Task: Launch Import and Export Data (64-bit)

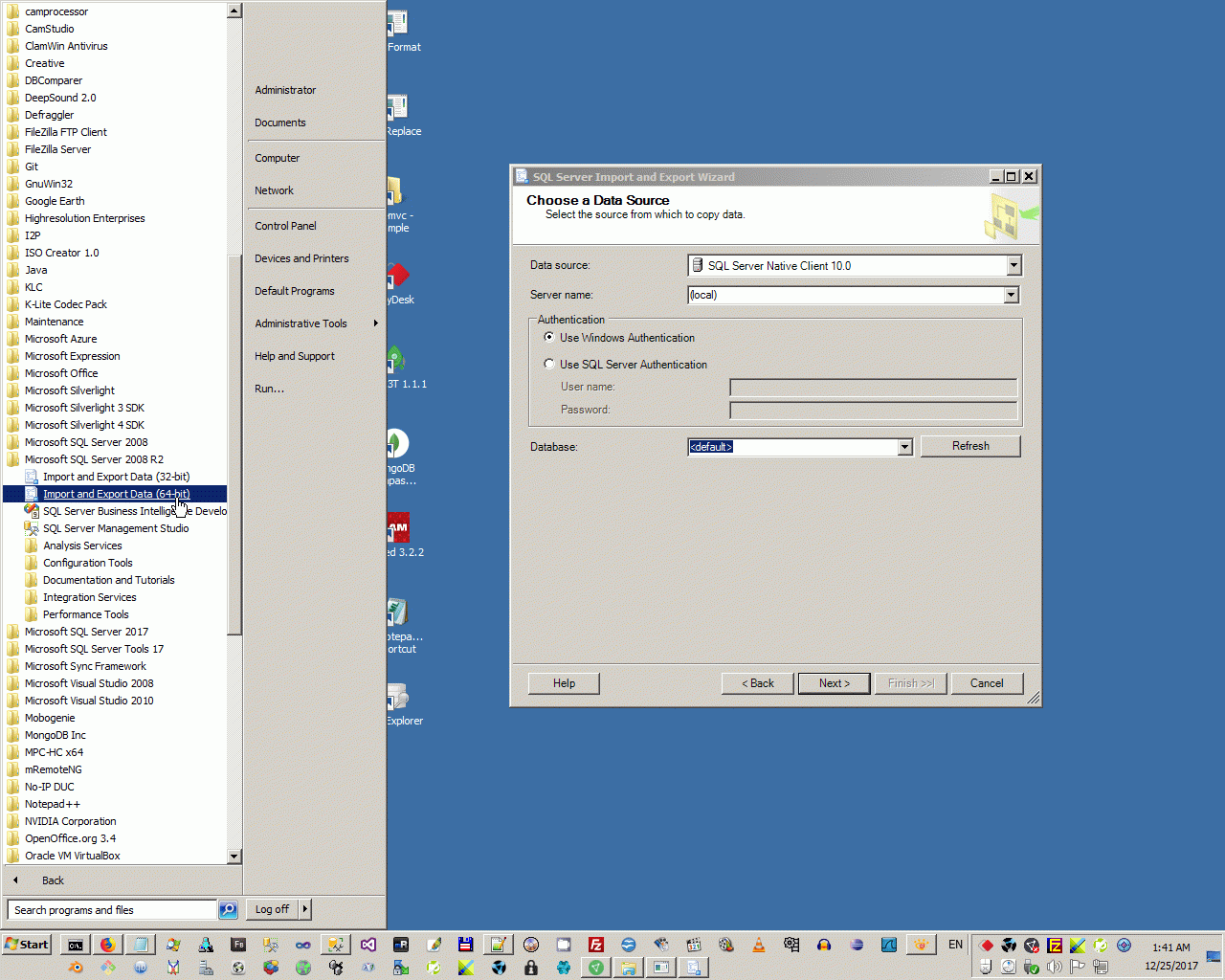Action: point(116,494)
